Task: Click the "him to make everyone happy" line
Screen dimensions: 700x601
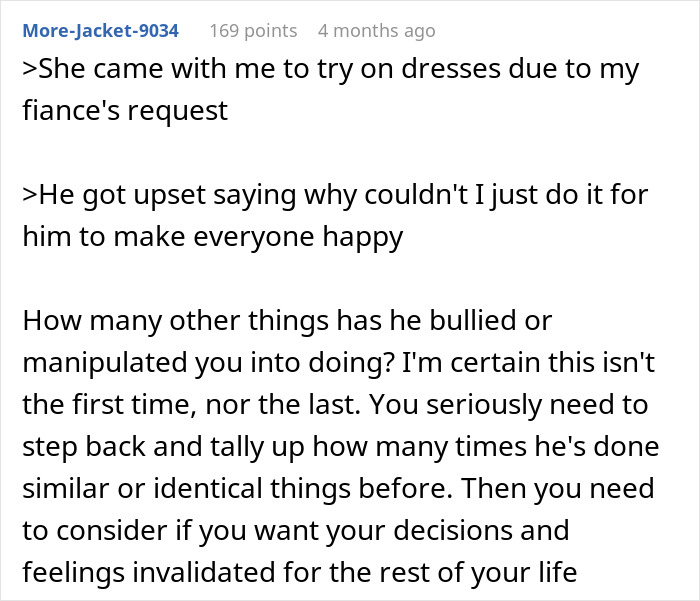Action: 212,236
